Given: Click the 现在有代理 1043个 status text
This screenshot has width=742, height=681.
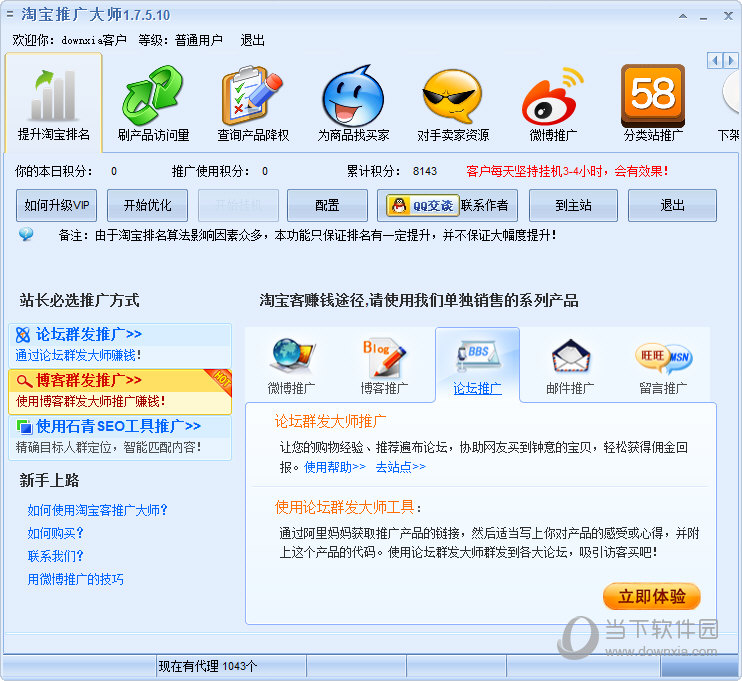Looking at the screenshot, I should [x=208, y=666].
